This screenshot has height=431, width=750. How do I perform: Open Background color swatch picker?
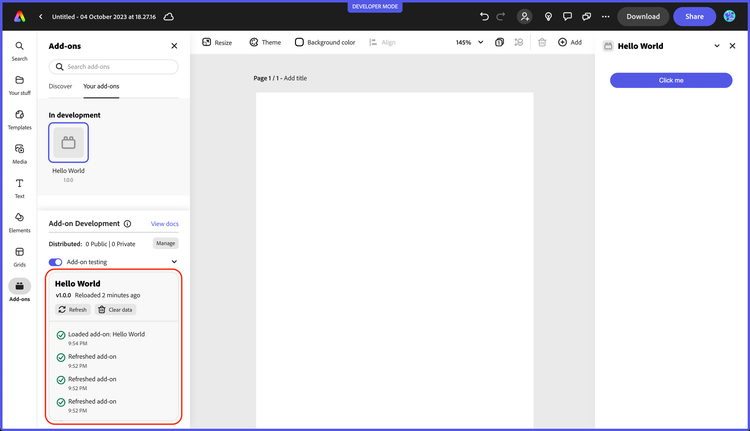point(325,43)
